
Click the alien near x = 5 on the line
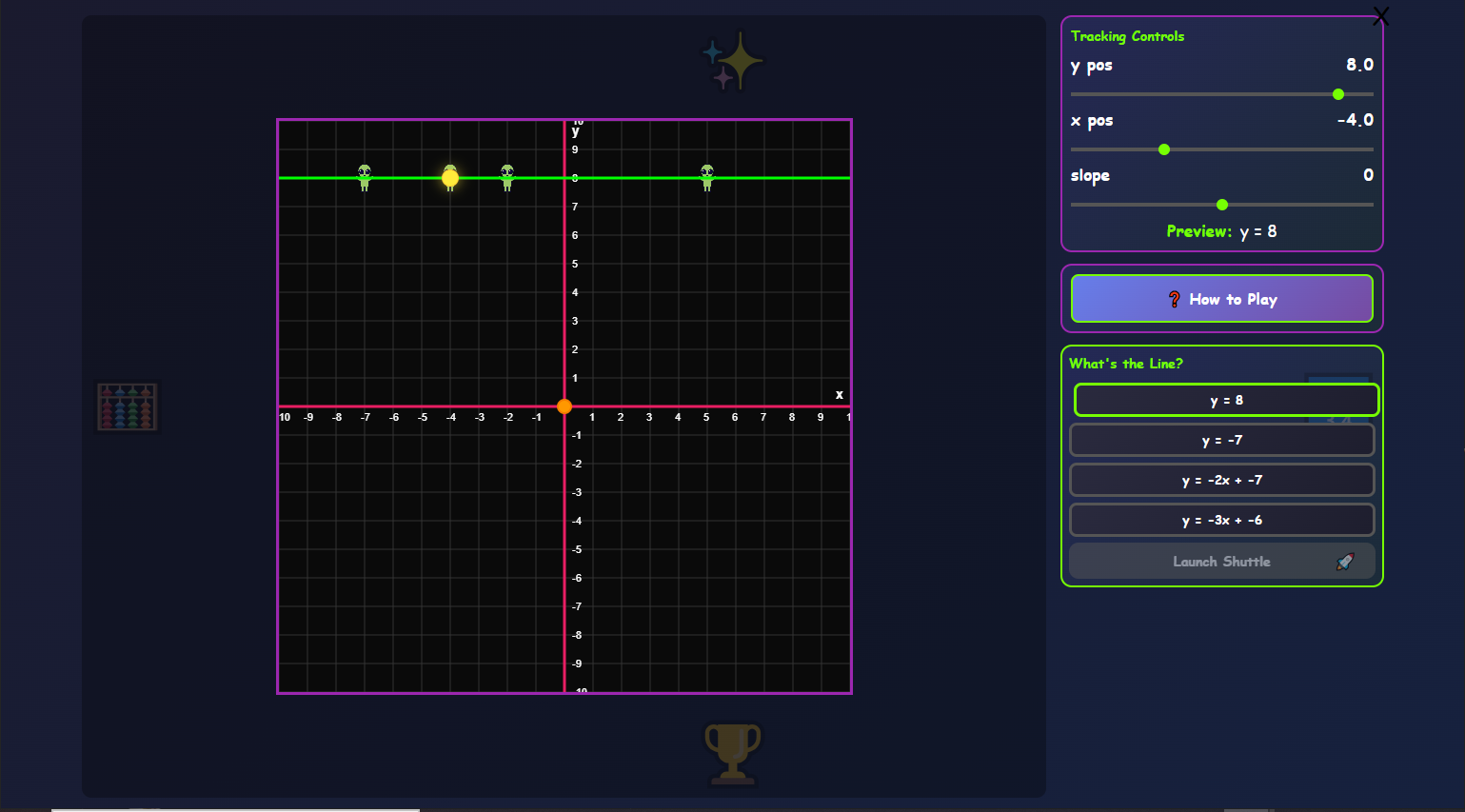[706, 177]
